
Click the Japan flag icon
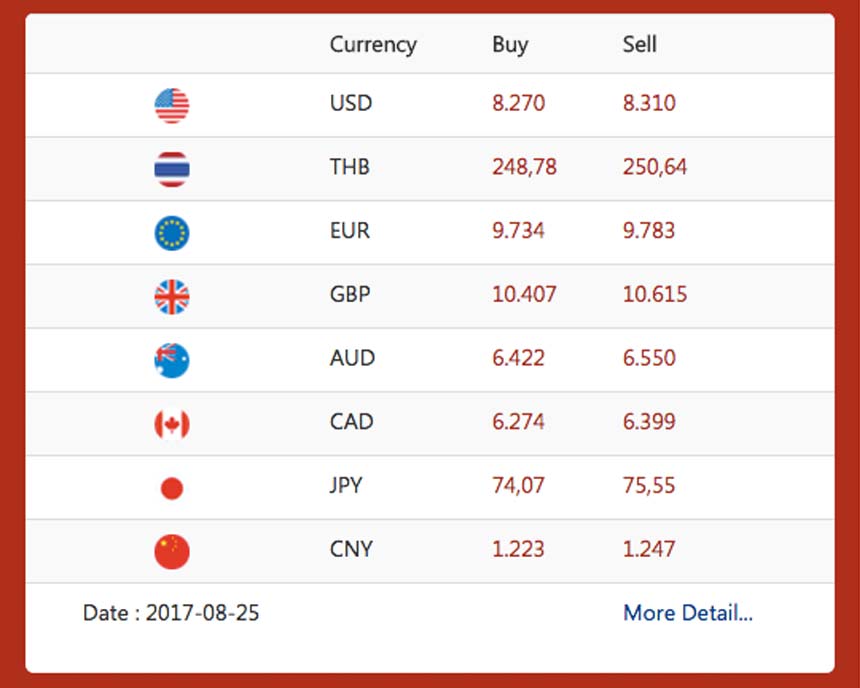point(171,488)
